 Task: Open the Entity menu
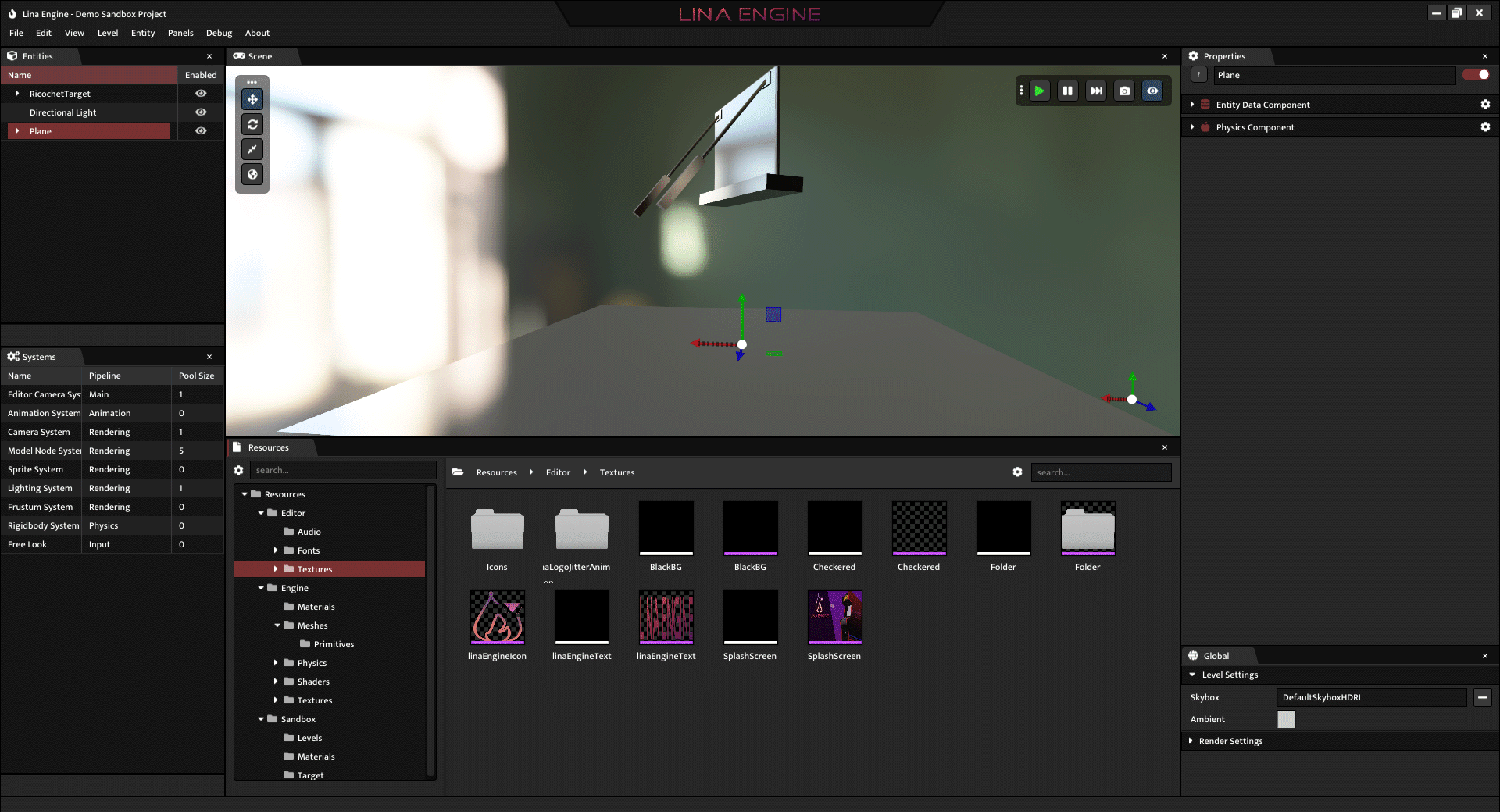tap(143, 33)
